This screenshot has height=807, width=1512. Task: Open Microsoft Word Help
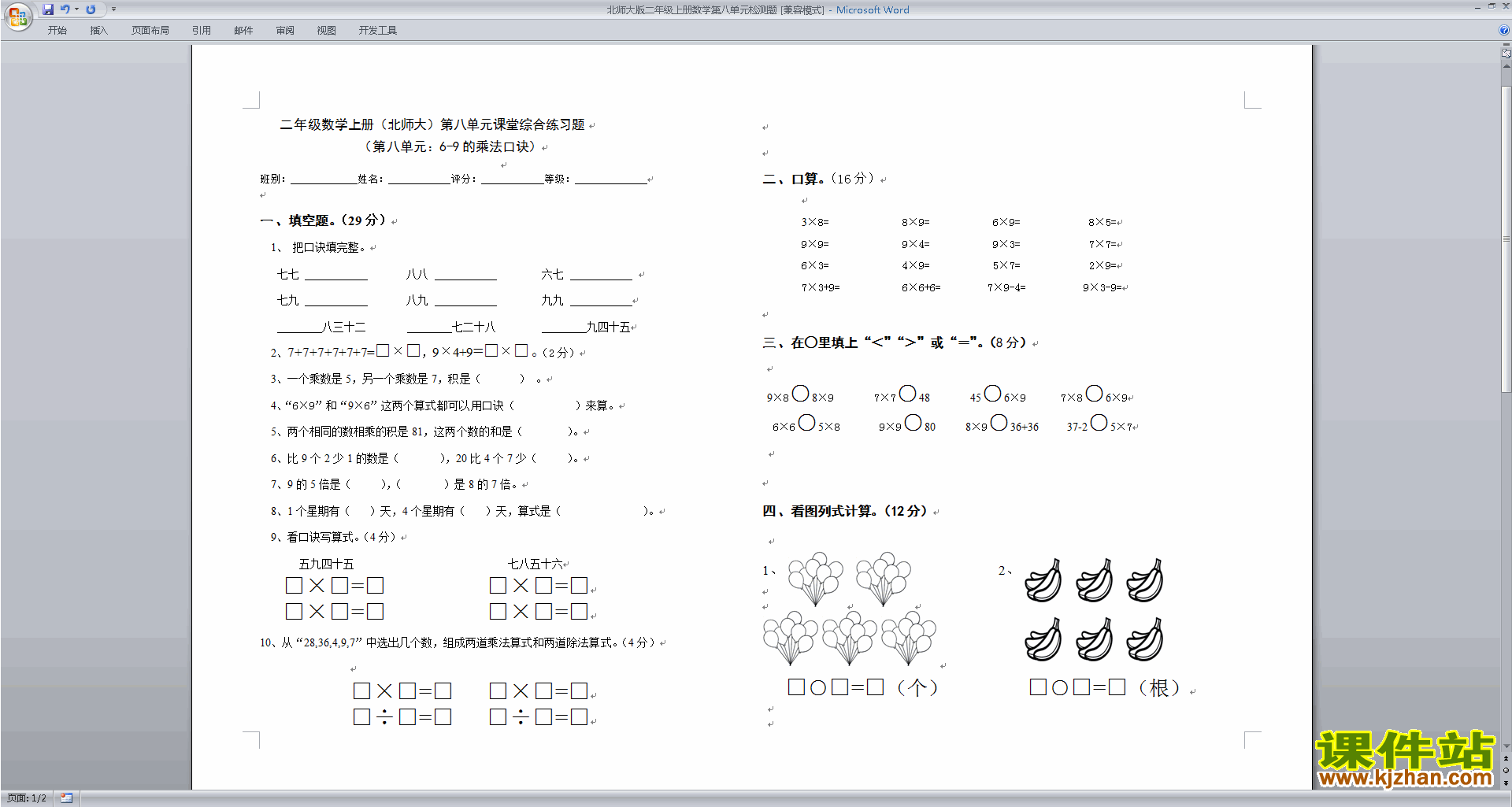[x=1504, y=31]
